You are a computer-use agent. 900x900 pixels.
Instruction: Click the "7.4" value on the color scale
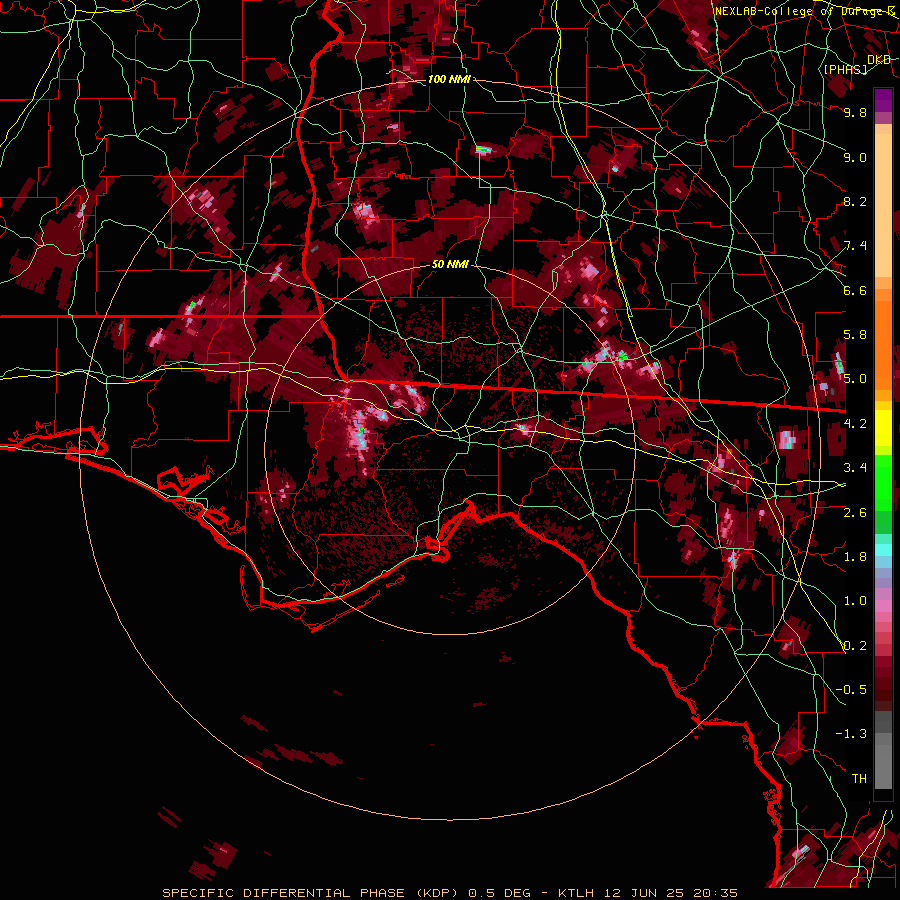pos(855,246)
